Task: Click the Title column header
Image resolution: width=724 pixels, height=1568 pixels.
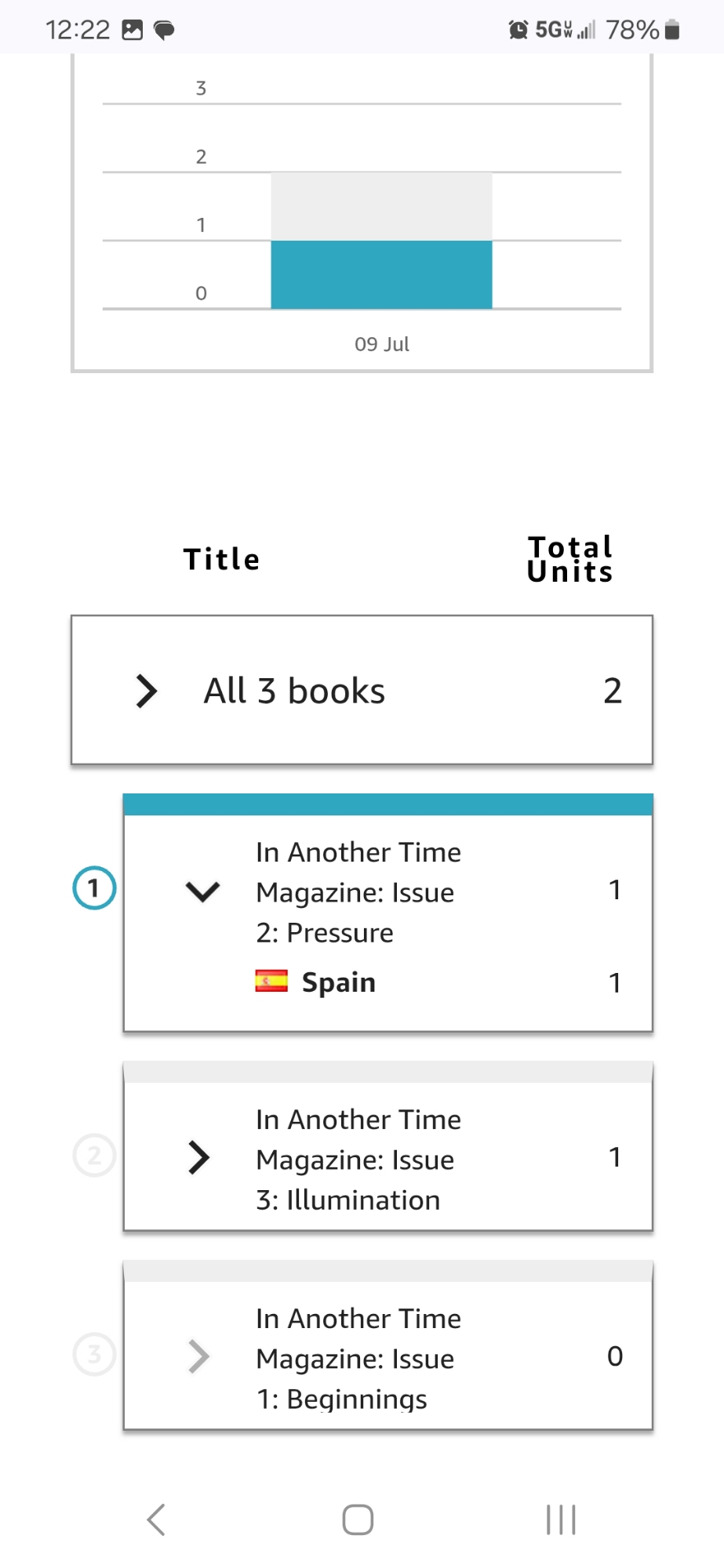Action: [x=221, y=560]
